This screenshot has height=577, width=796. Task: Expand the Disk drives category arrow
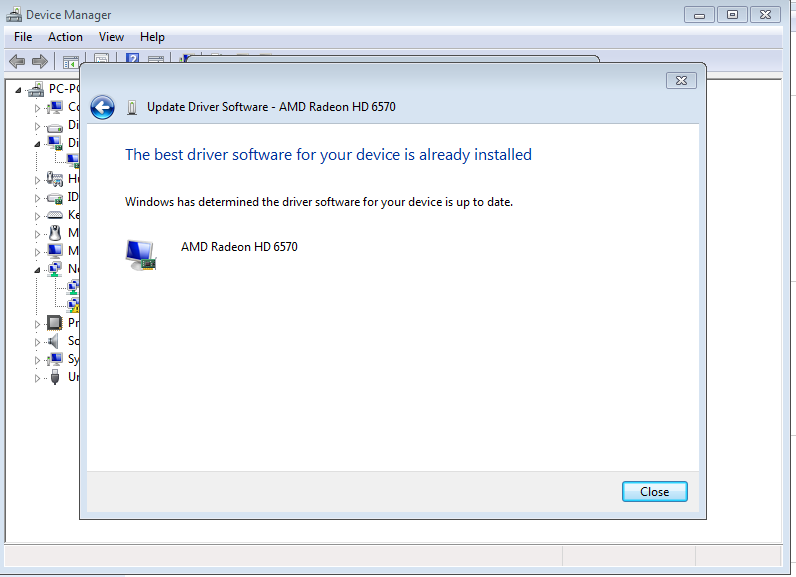tap(37, 126)
